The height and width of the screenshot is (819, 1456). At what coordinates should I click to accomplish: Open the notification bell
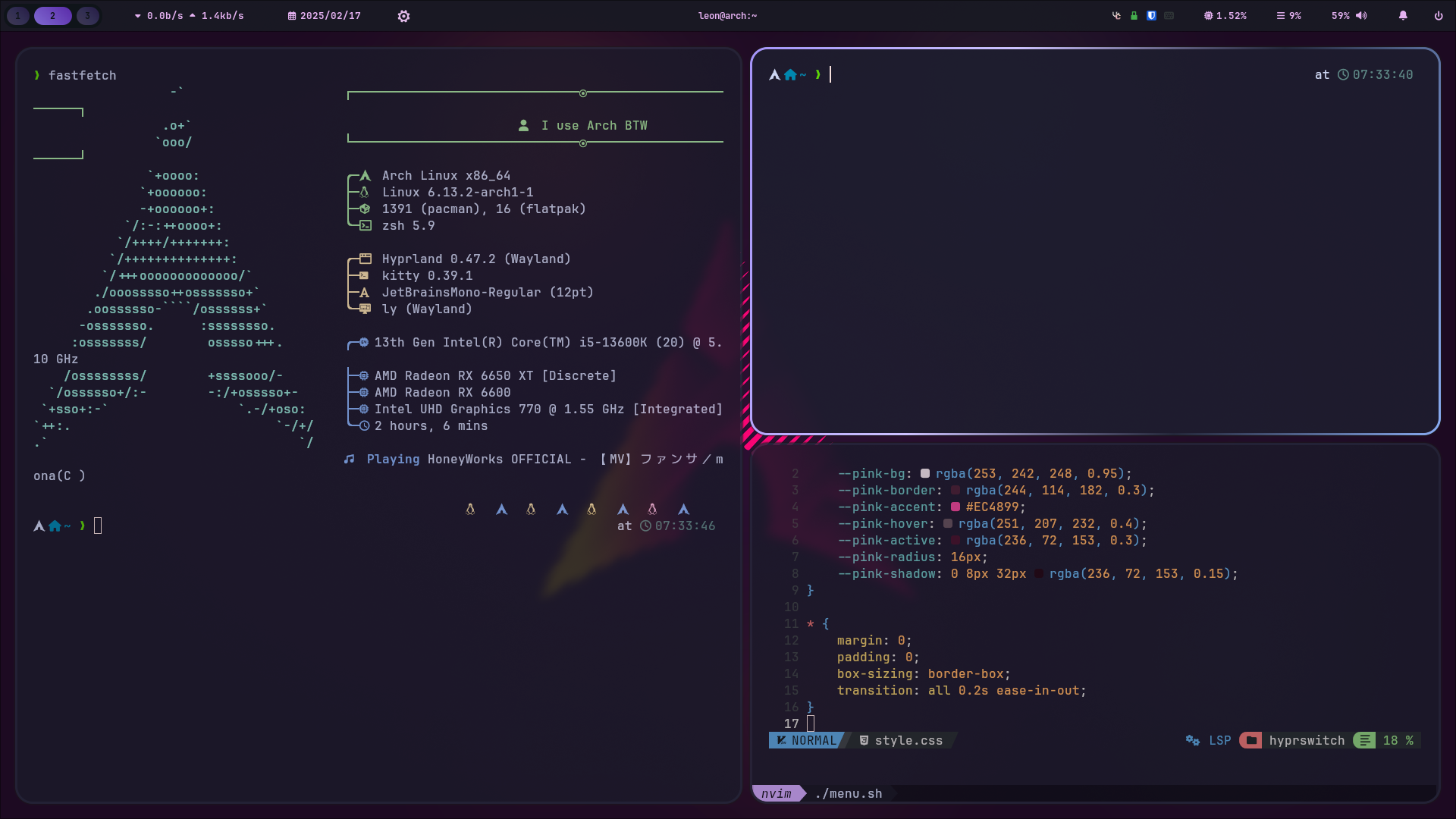(x=1403, y=16)
